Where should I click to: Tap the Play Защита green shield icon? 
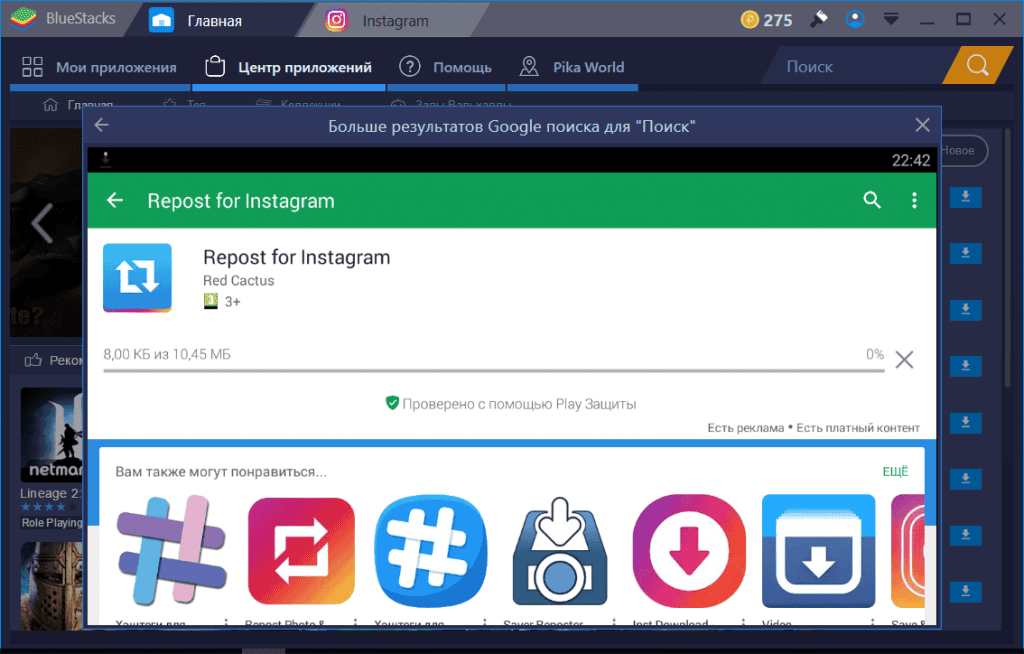pyautogui.click(x=392, y=403)
